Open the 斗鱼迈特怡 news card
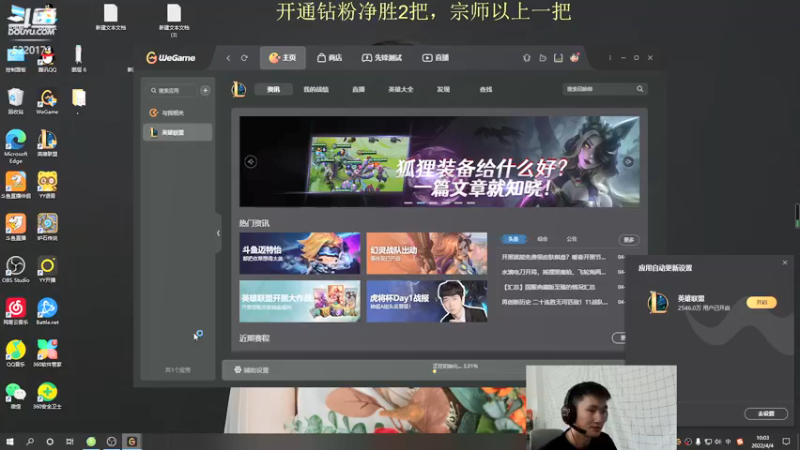This screenshot has width=800, height=450. (x=299, y=253)
